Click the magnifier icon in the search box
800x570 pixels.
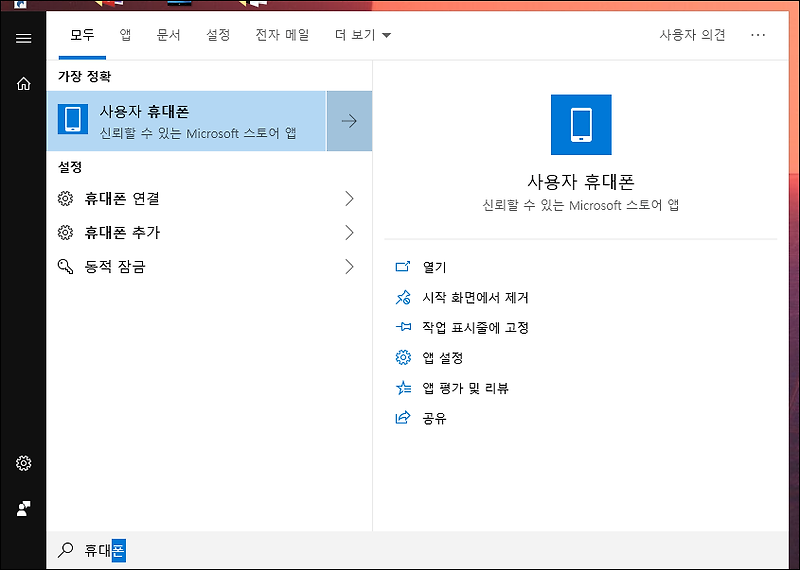click(x=65, y=550)
